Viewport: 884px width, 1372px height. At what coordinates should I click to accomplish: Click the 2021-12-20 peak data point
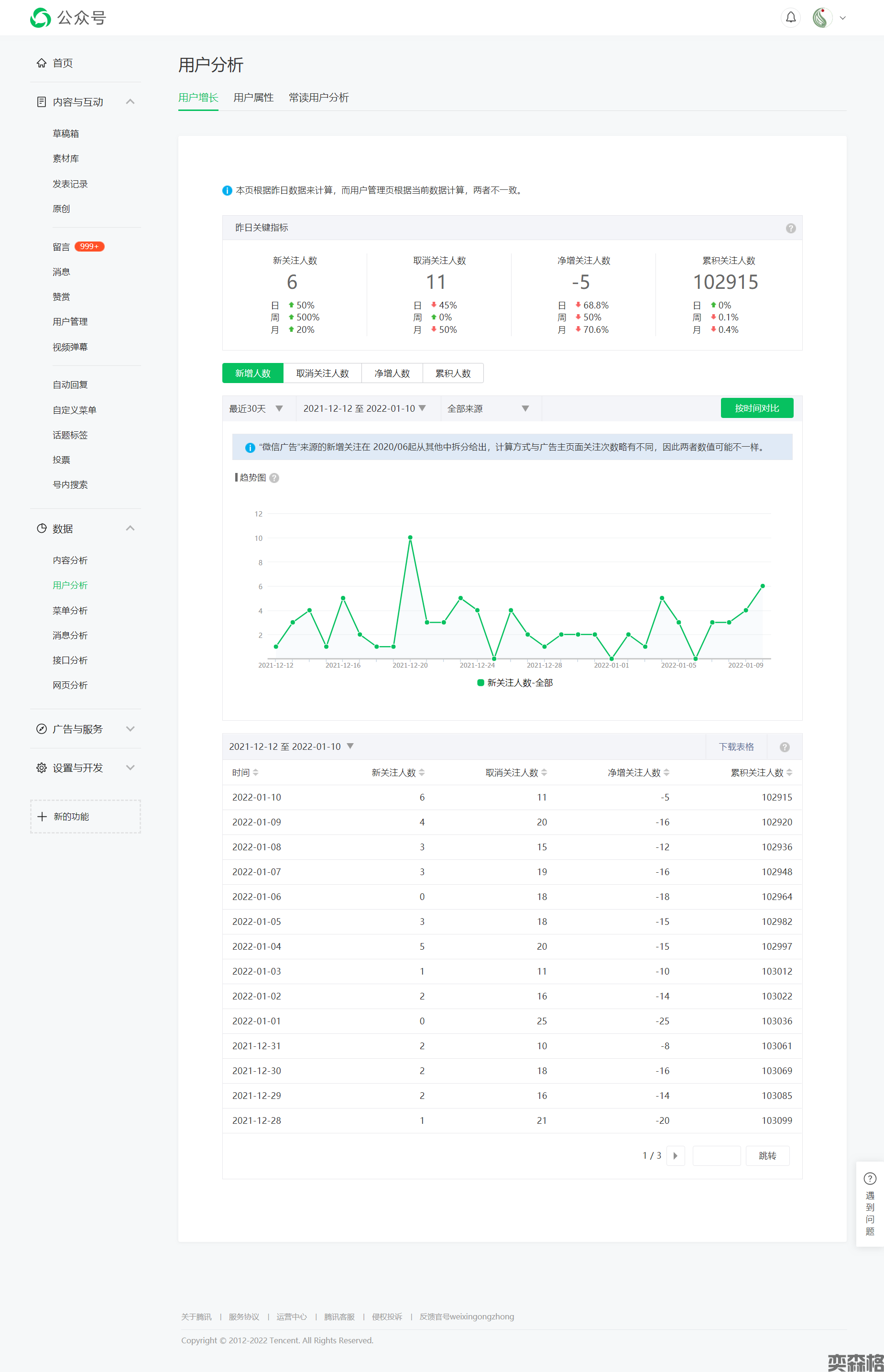[x=410, y=538]
